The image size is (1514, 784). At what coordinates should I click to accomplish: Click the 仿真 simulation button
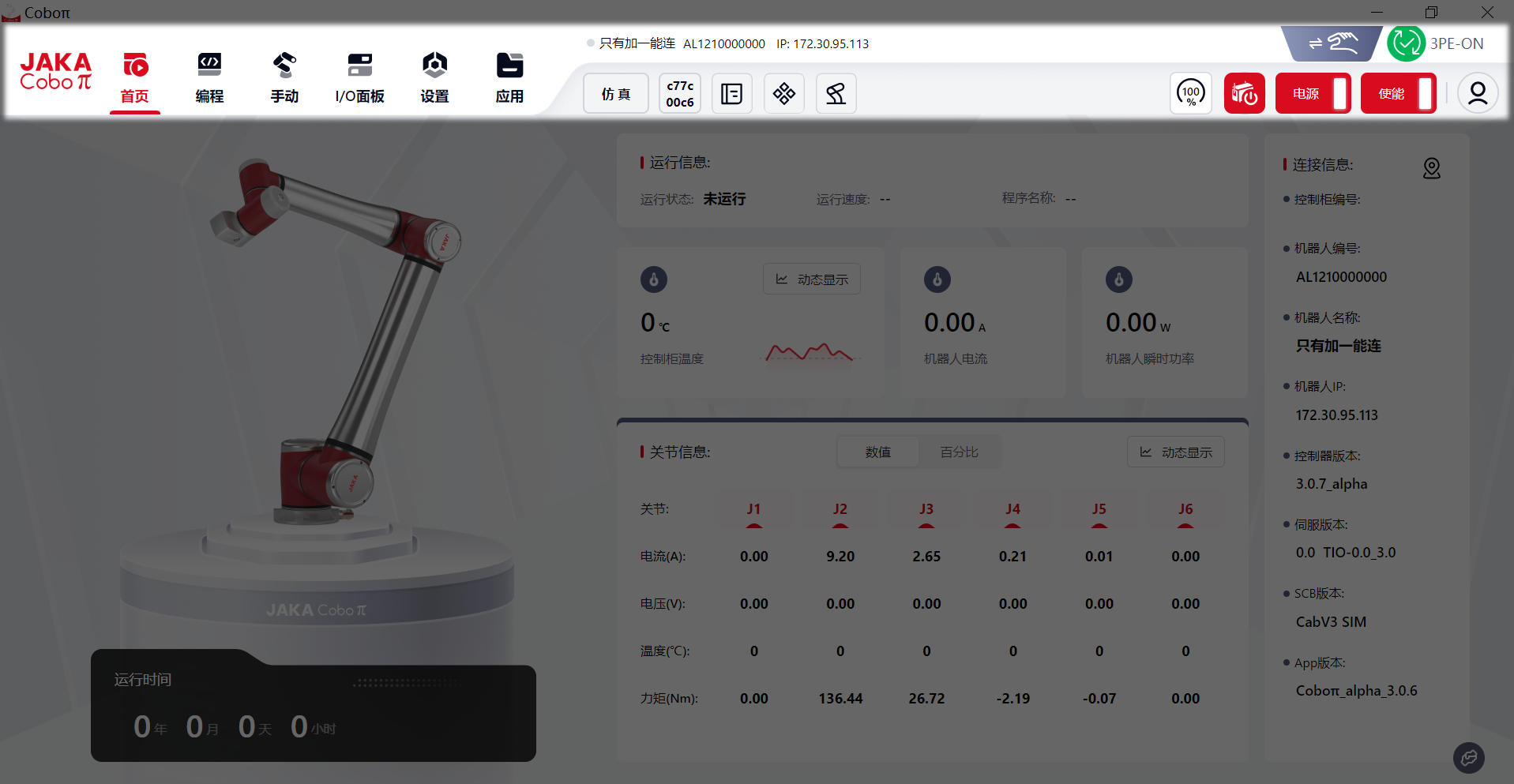point(615,94)
